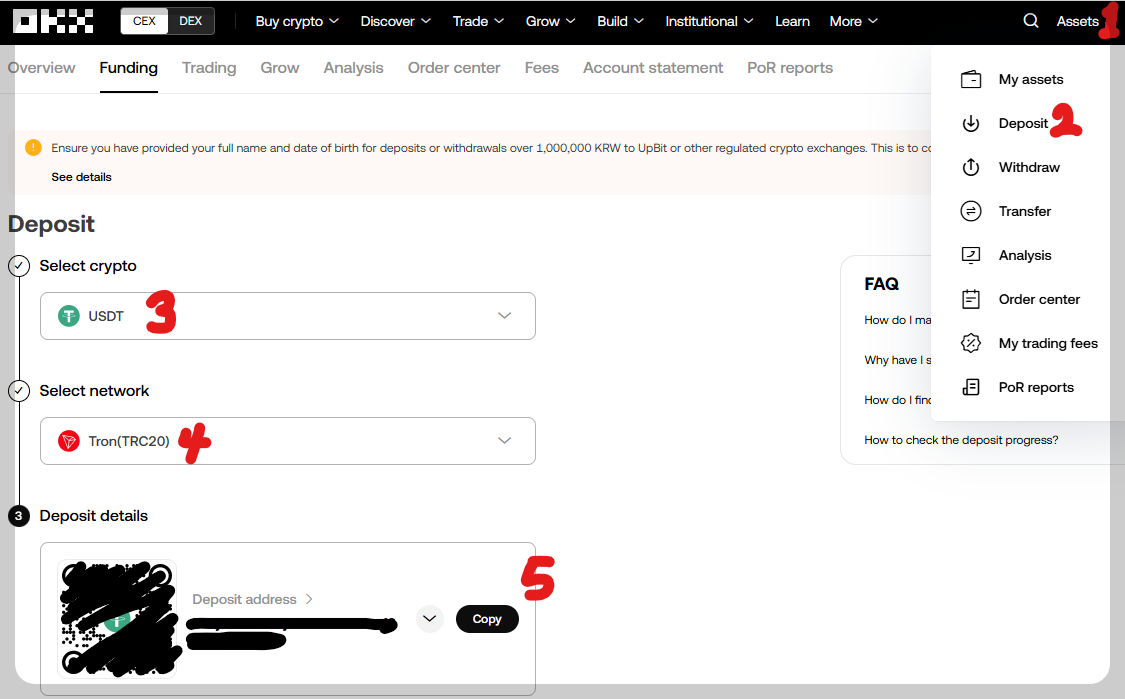Click the Deposit page heading
Viewport: 1125px width, 699px height.
[51, 224]
